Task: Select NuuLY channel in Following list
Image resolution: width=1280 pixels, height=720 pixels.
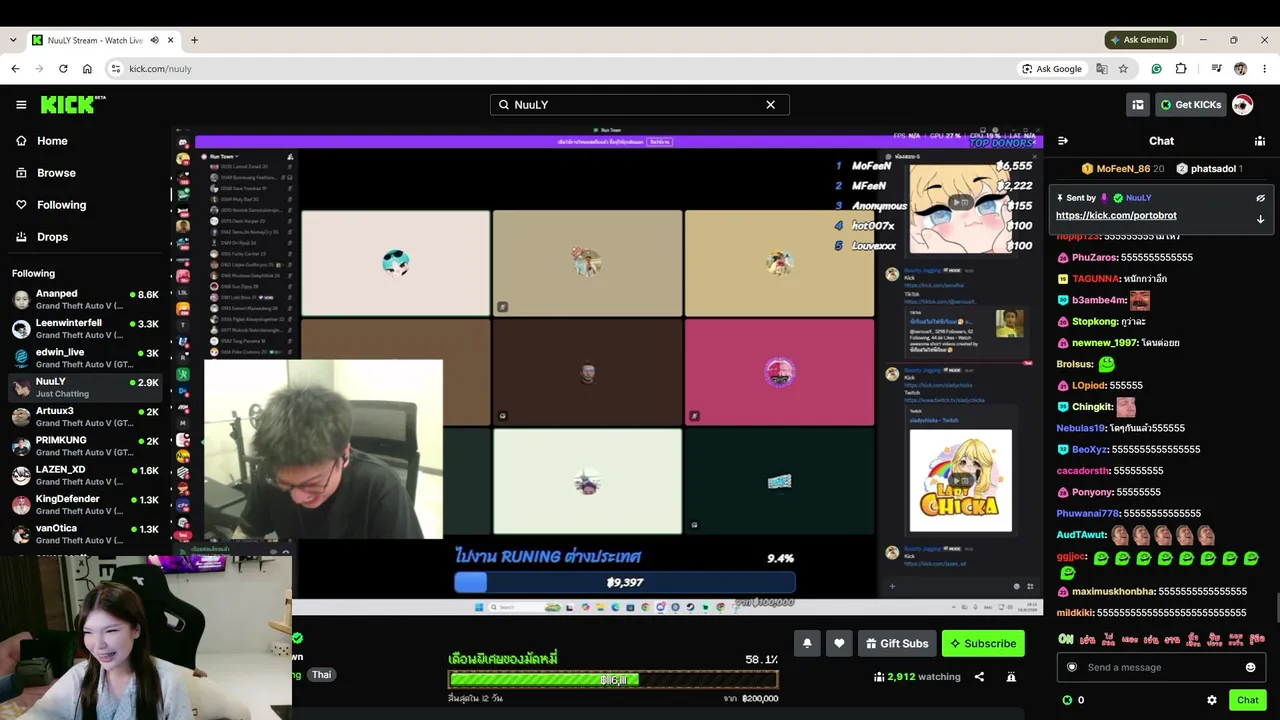Action: tap(85, 387)
